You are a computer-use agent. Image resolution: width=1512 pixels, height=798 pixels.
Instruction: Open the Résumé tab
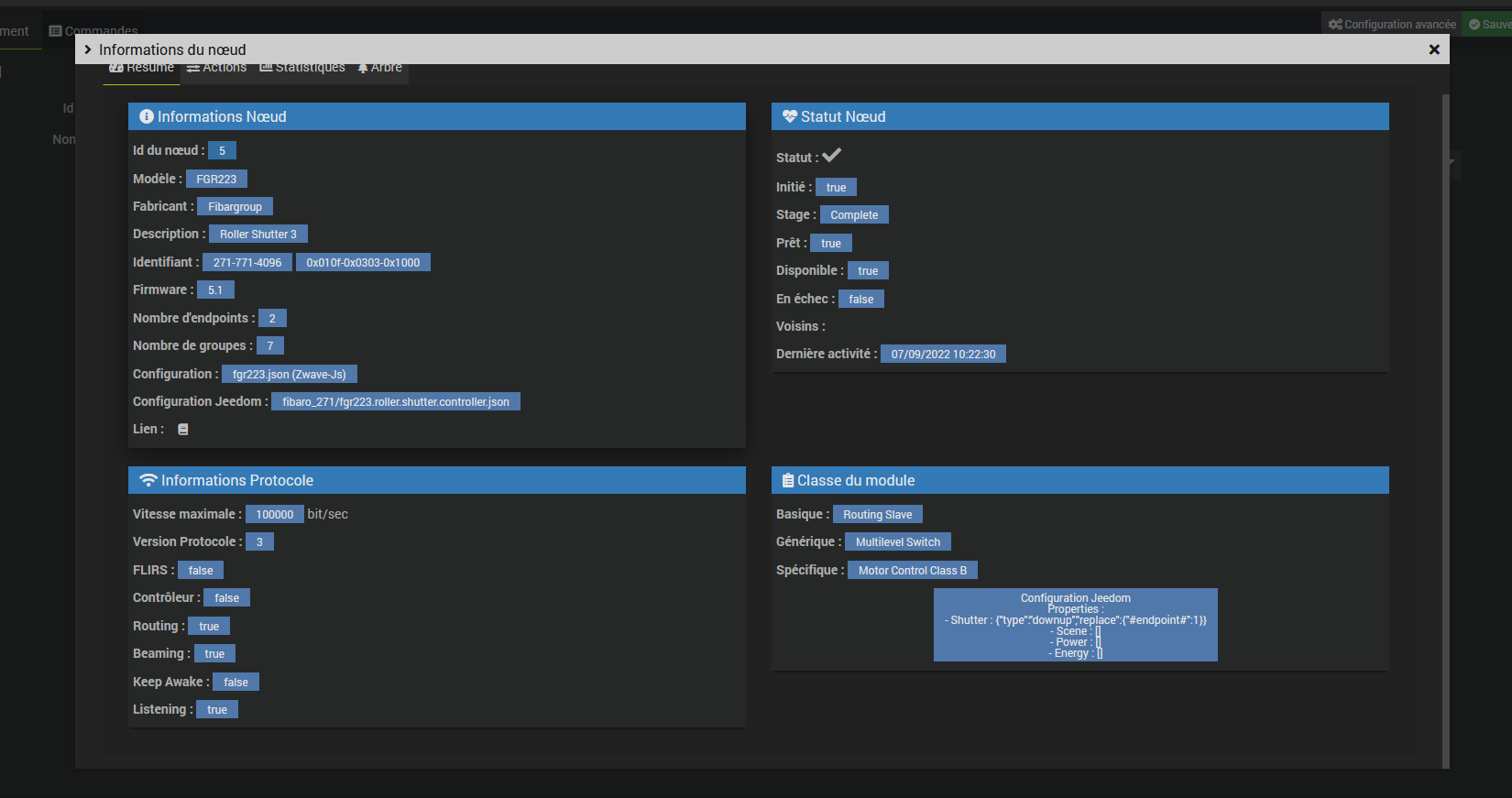[142, 69]
